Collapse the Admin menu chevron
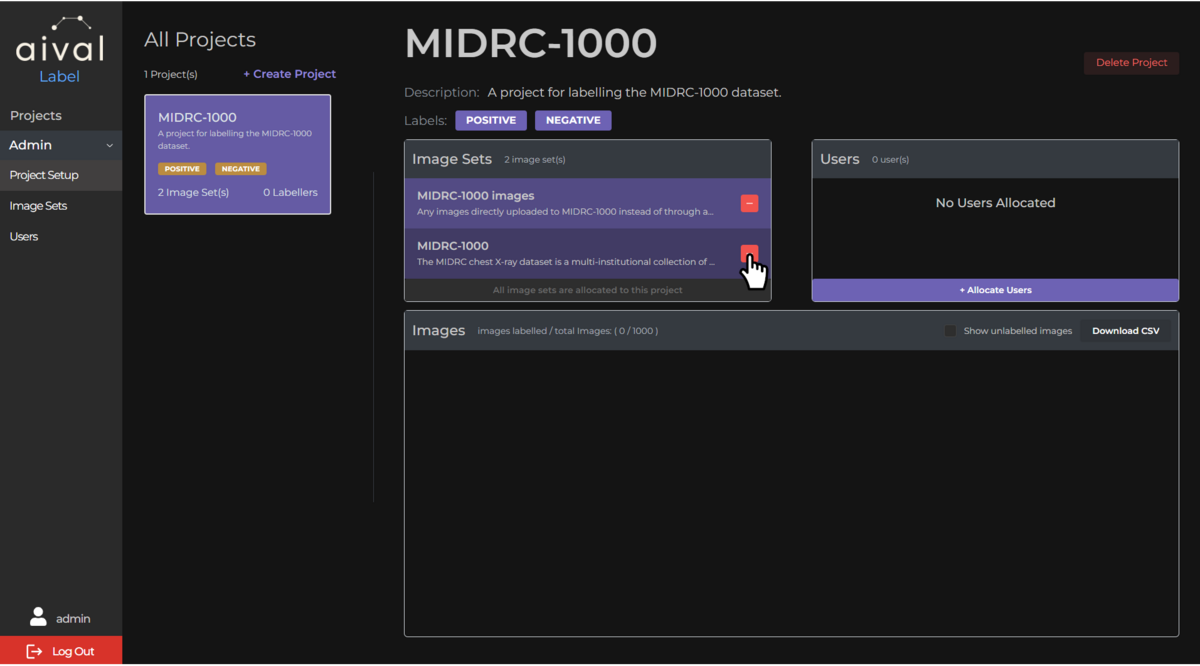The height and width of the screenshot is (666, 1200). pos(110,146)
